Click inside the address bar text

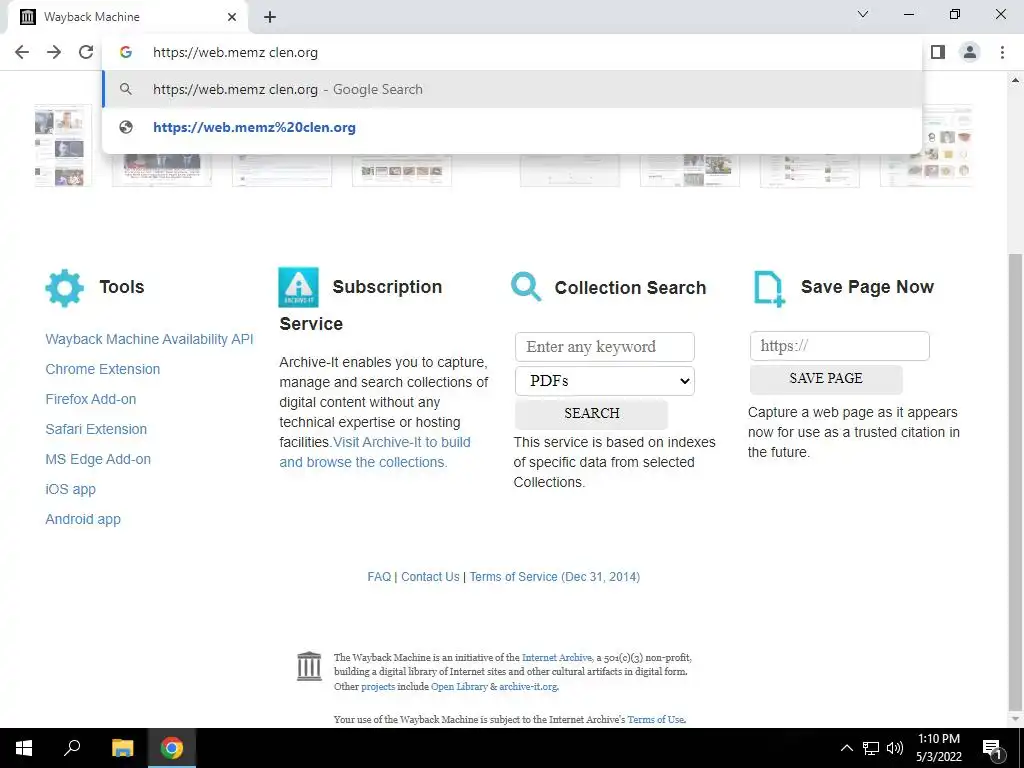click(235, 52)
